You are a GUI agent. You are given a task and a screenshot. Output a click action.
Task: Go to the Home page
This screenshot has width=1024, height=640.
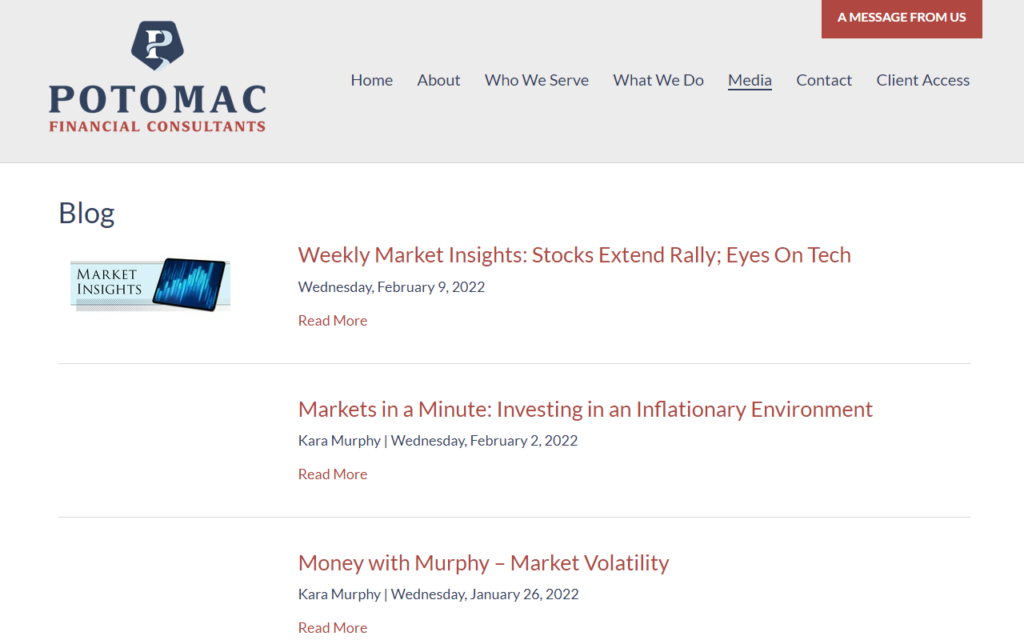click(371, 80)
